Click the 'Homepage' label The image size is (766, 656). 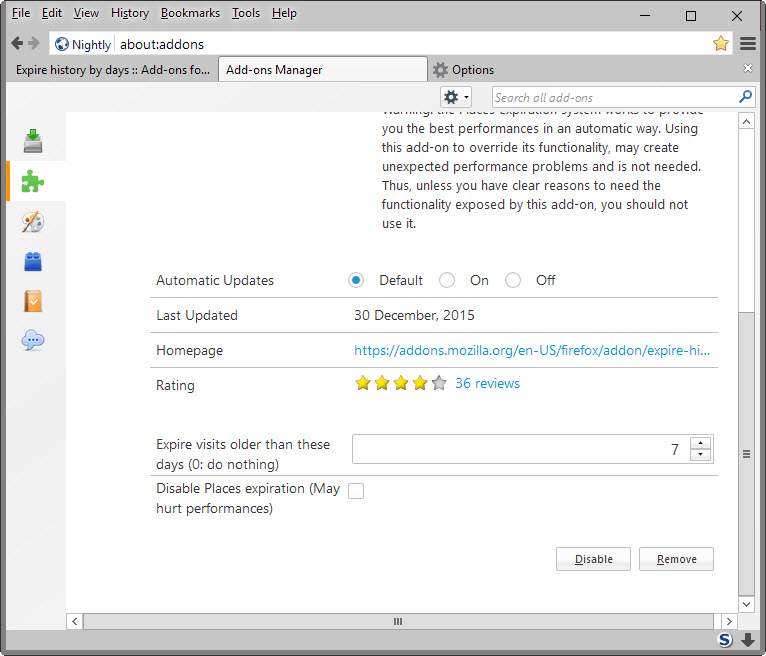click(190, 351)
